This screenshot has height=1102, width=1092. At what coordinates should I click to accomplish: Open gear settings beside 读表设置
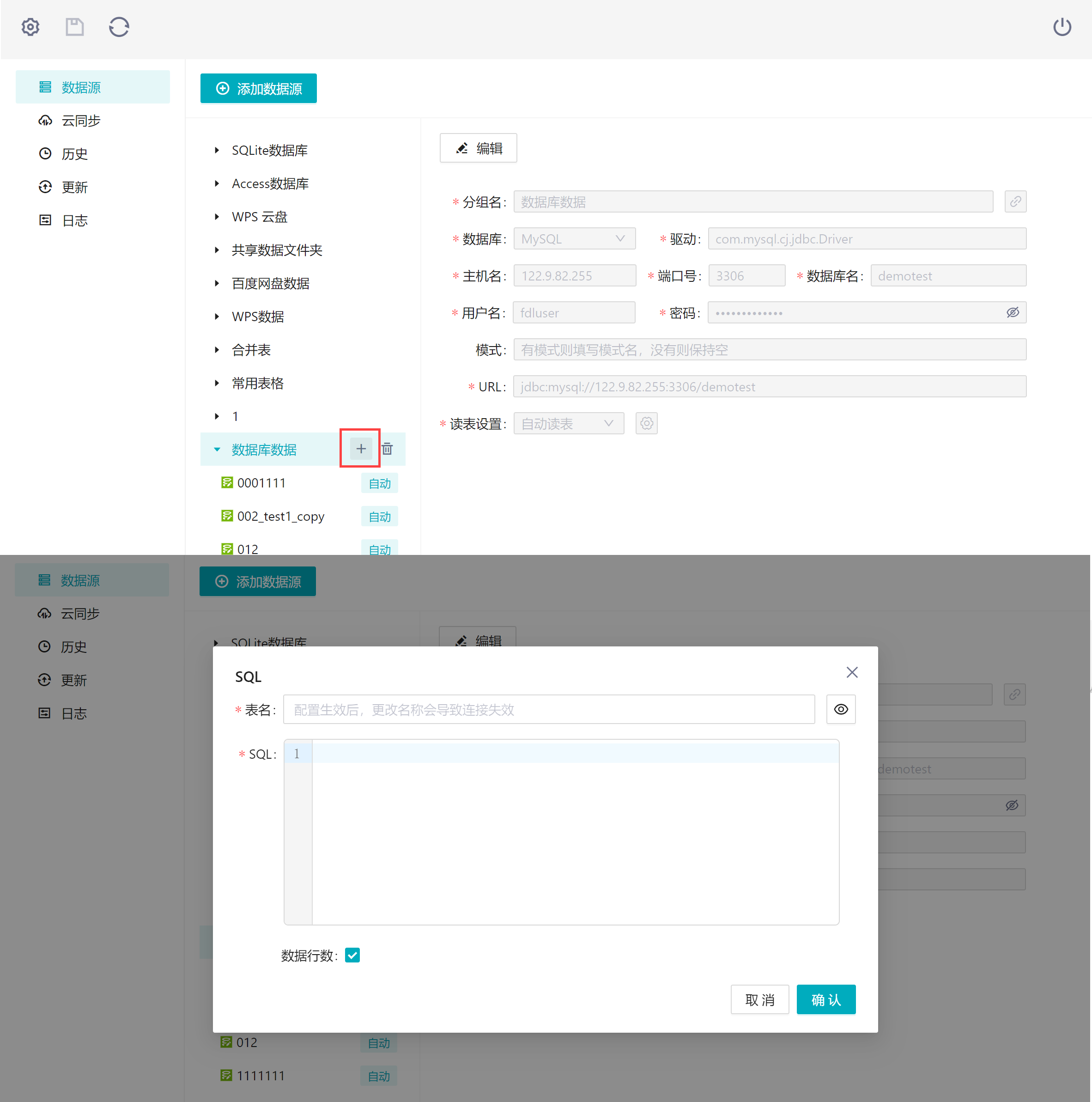click(x=647, y=424)
